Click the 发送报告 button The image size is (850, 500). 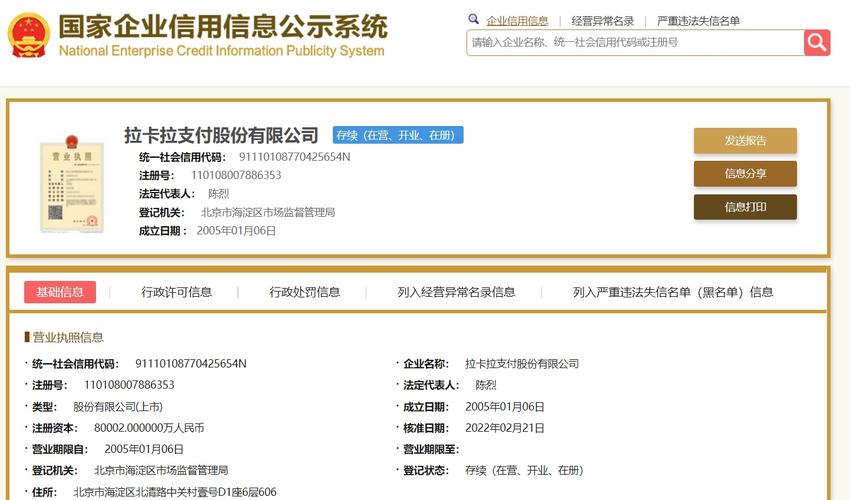point(745,140)
